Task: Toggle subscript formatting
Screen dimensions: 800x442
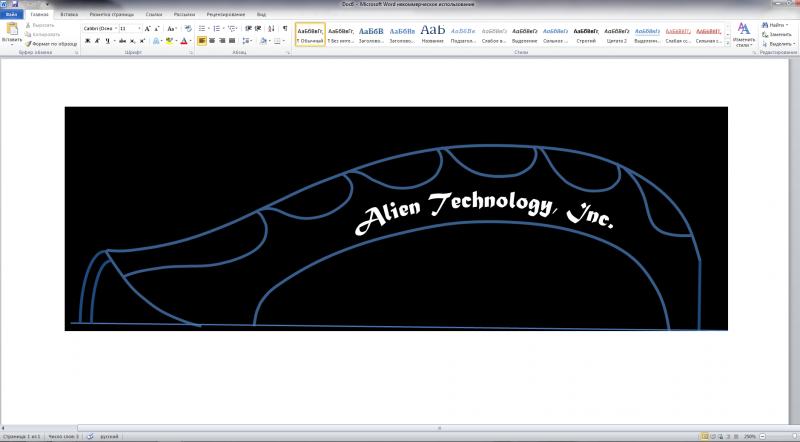Action: pos(132,41)
